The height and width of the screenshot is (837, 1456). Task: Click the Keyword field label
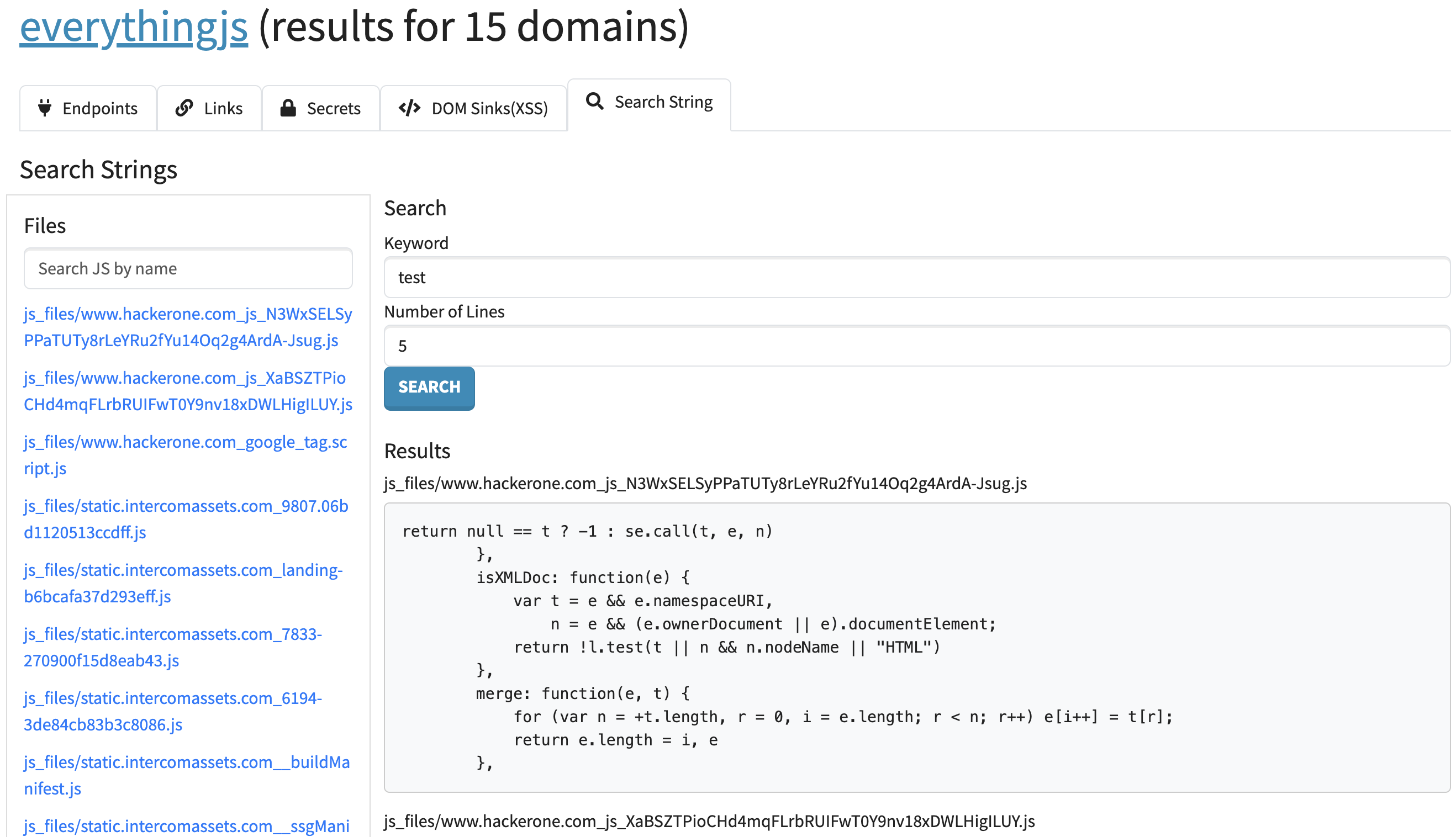pyautogui.click(x=416, y=243)
